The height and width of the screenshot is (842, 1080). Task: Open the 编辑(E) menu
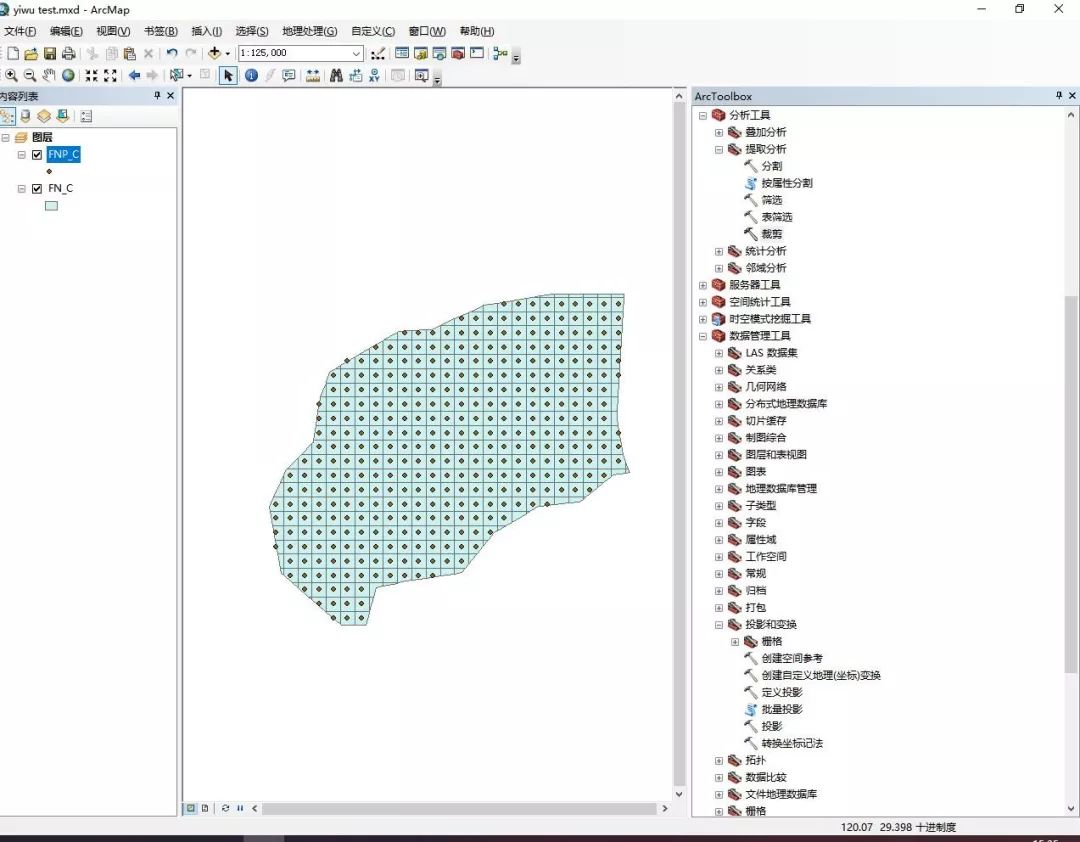[66, 31]
